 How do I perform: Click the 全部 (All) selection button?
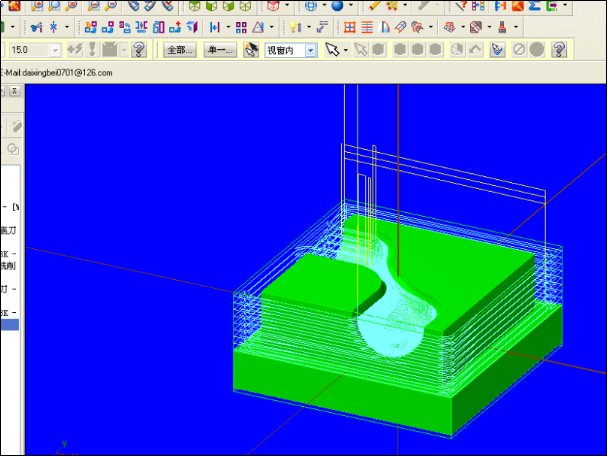click(180, 49)
